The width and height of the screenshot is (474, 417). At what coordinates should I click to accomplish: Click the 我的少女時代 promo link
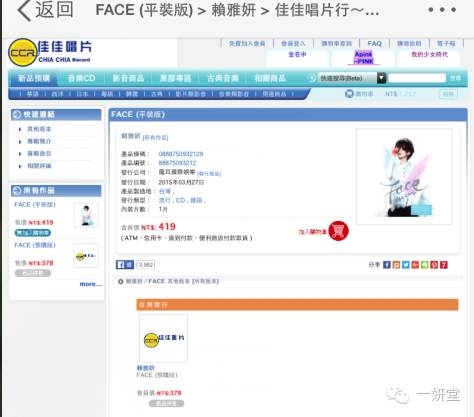(429, 54)
